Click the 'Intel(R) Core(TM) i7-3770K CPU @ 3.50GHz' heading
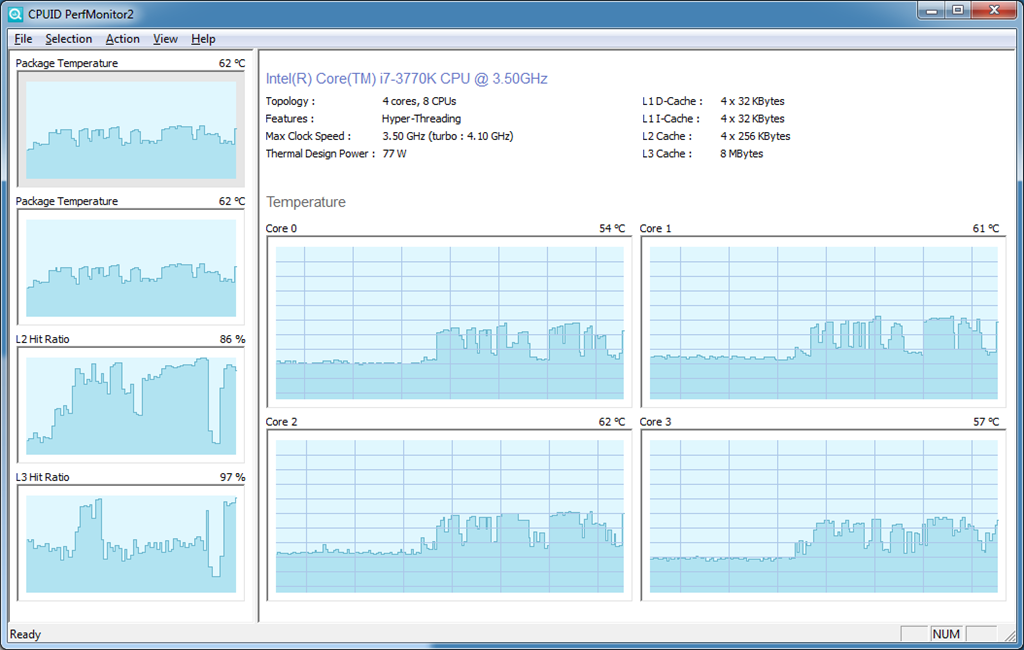The width and height of the screenshot is (1024, 650). point(406,79)
